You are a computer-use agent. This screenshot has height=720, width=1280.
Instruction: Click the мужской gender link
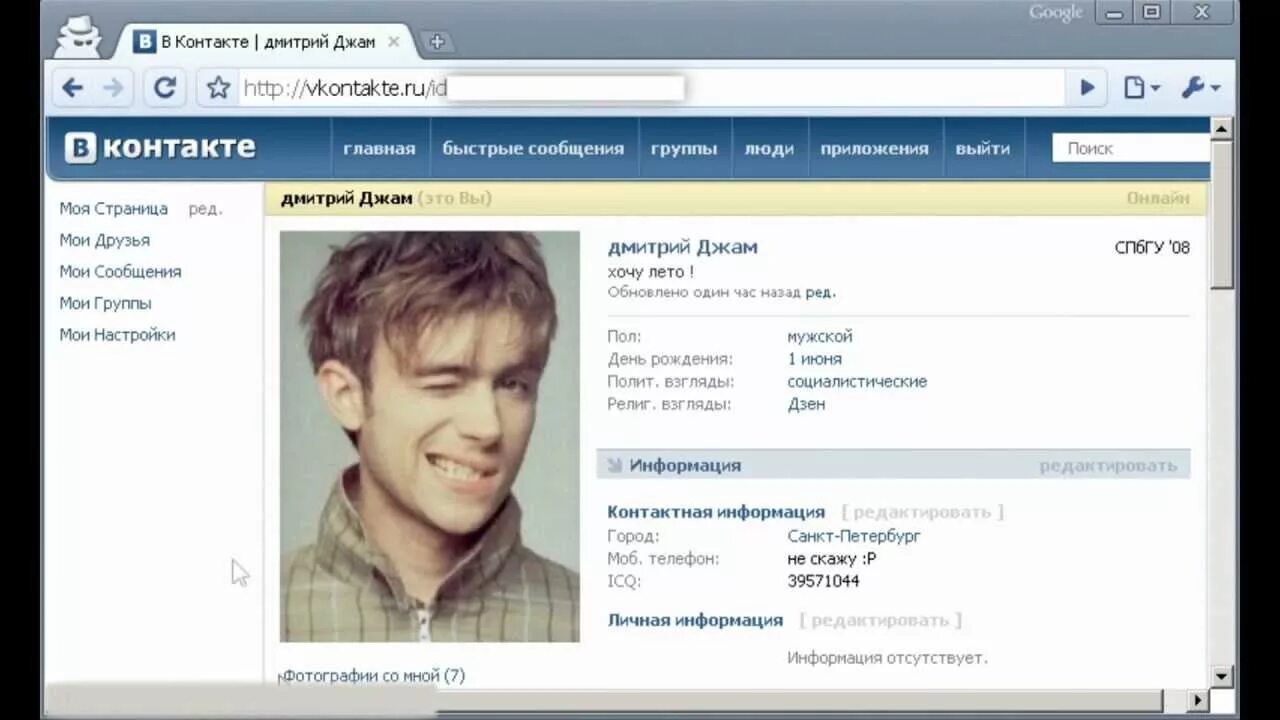tap(820, 337)
